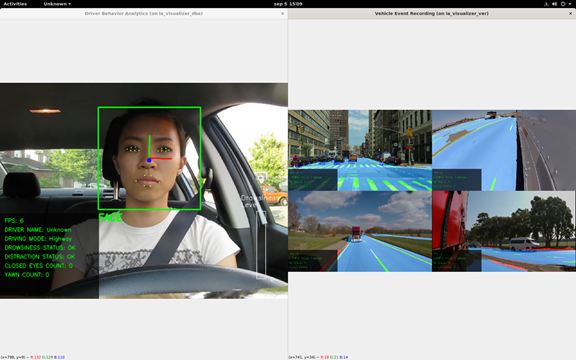
Task: Select the Vehicle Event Recording title bar
Action: pos(432,14)
